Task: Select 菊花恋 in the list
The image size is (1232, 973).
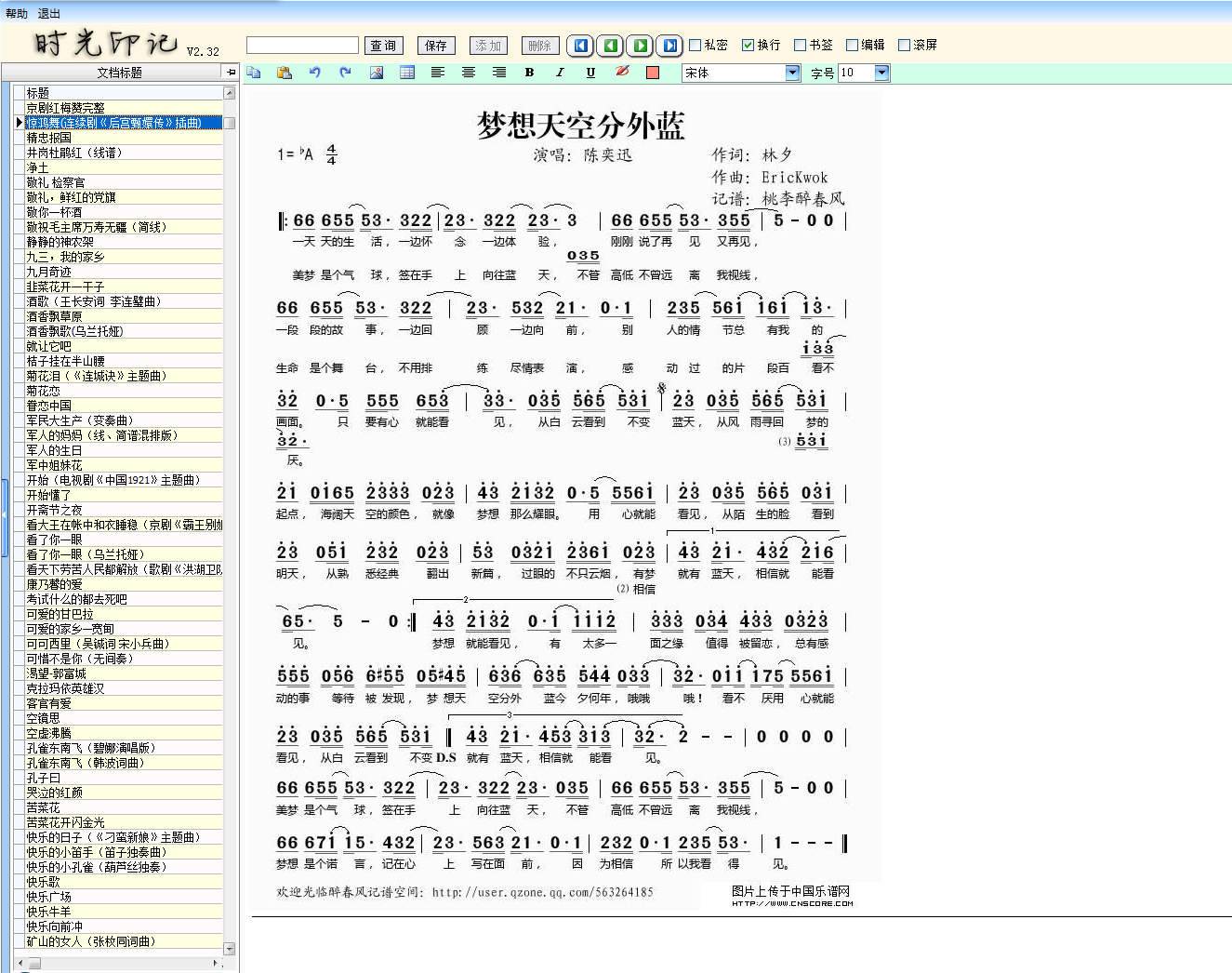Action: 123,391
